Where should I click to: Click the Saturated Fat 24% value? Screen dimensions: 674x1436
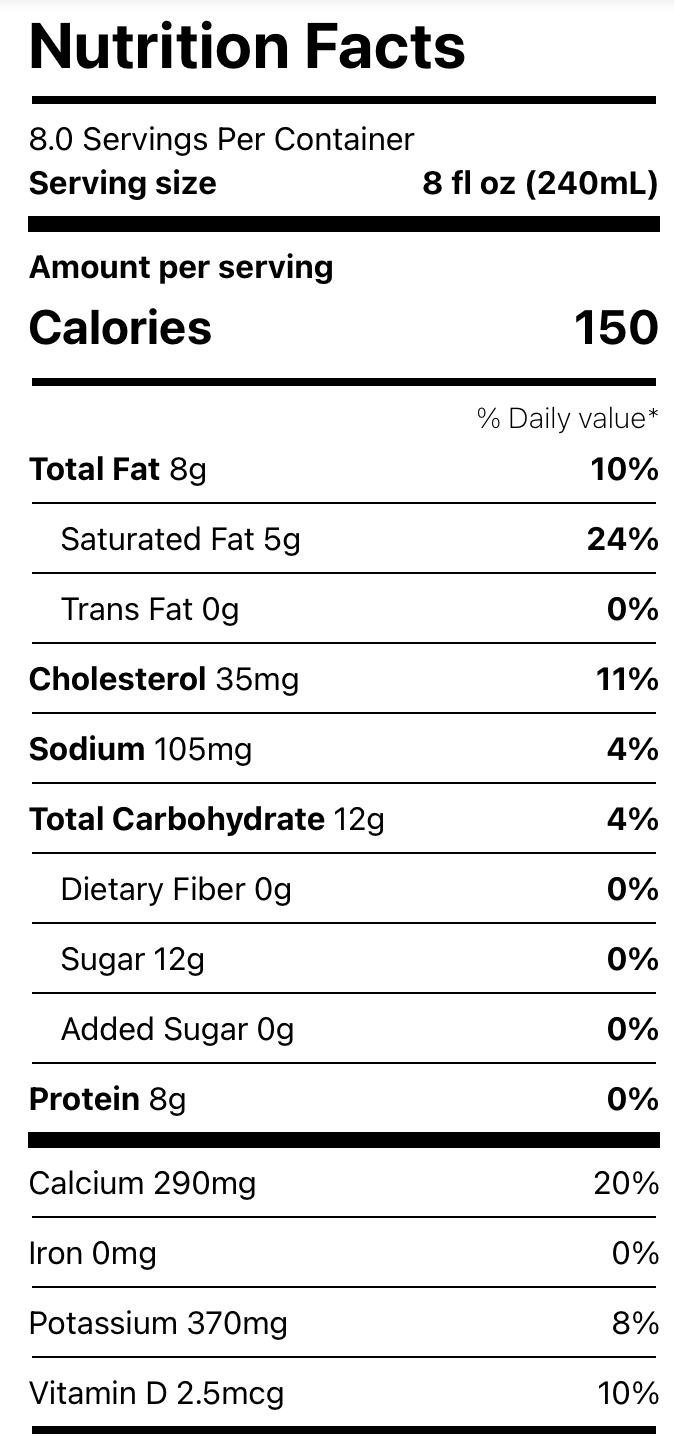[x=622, y=539]
